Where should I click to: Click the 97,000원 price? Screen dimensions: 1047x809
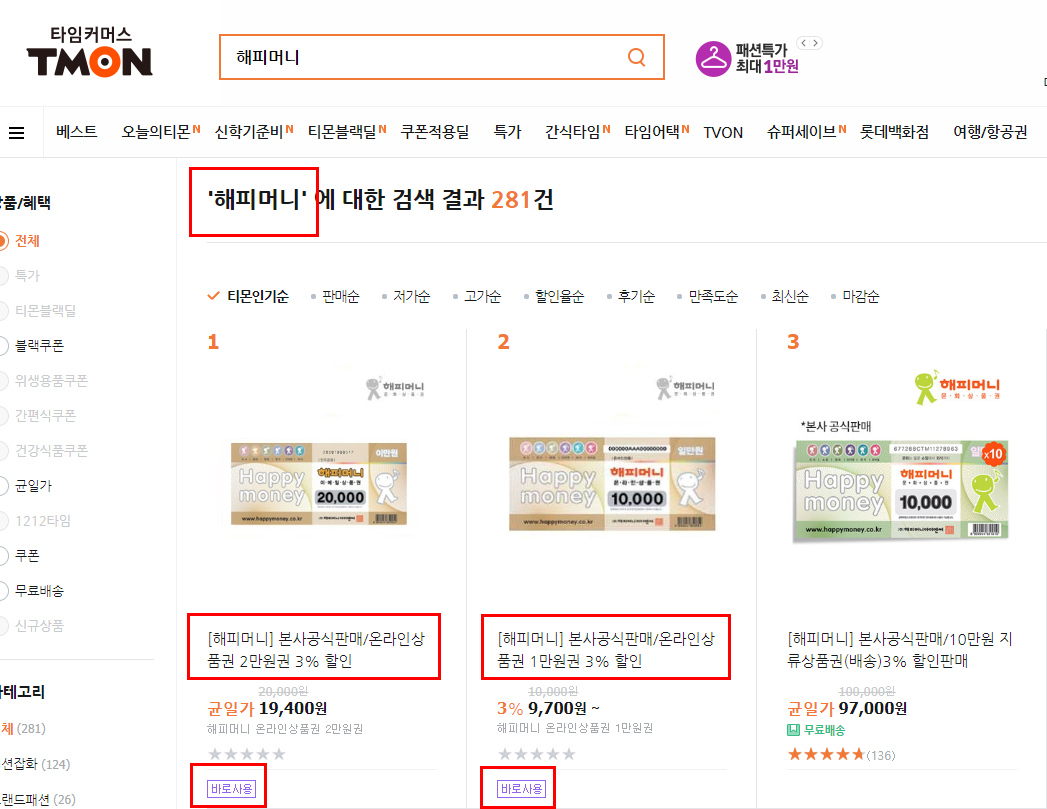873,708
